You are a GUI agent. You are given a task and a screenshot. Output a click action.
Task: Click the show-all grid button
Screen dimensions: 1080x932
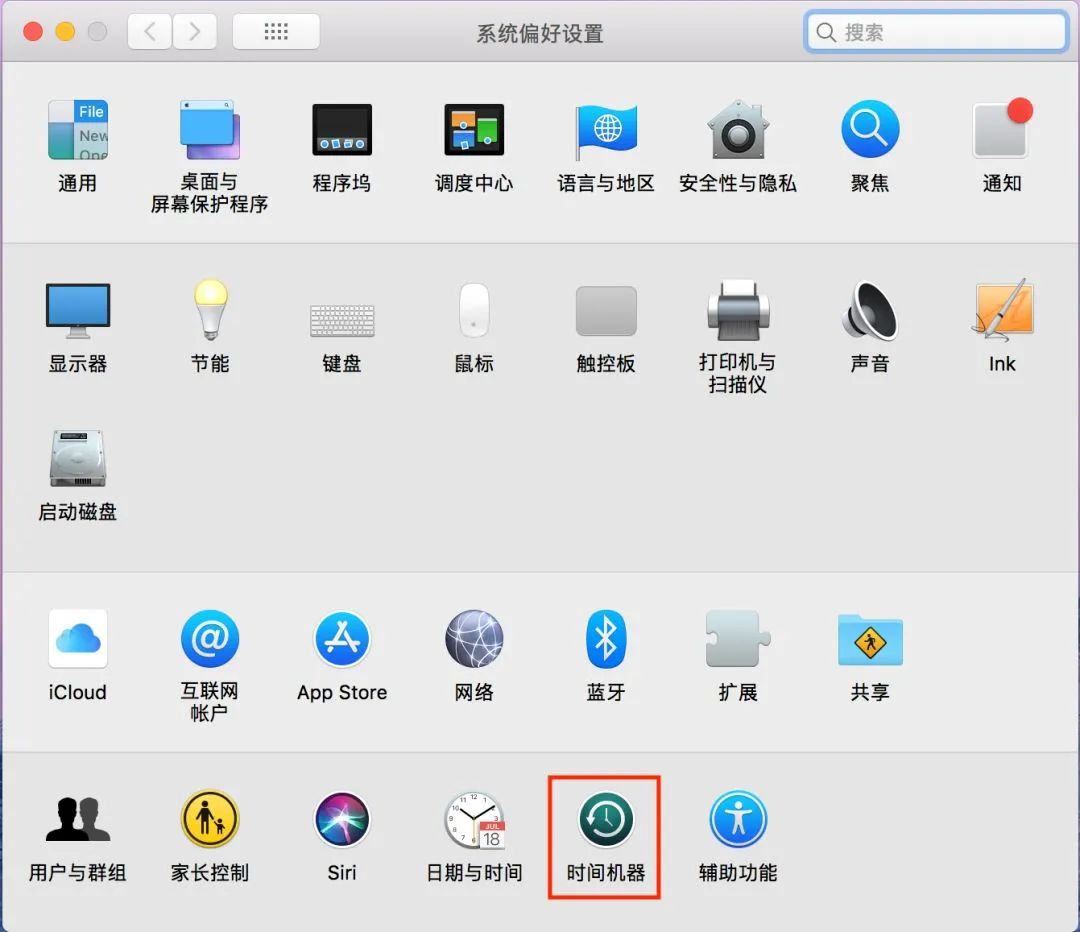coord(276,32)
